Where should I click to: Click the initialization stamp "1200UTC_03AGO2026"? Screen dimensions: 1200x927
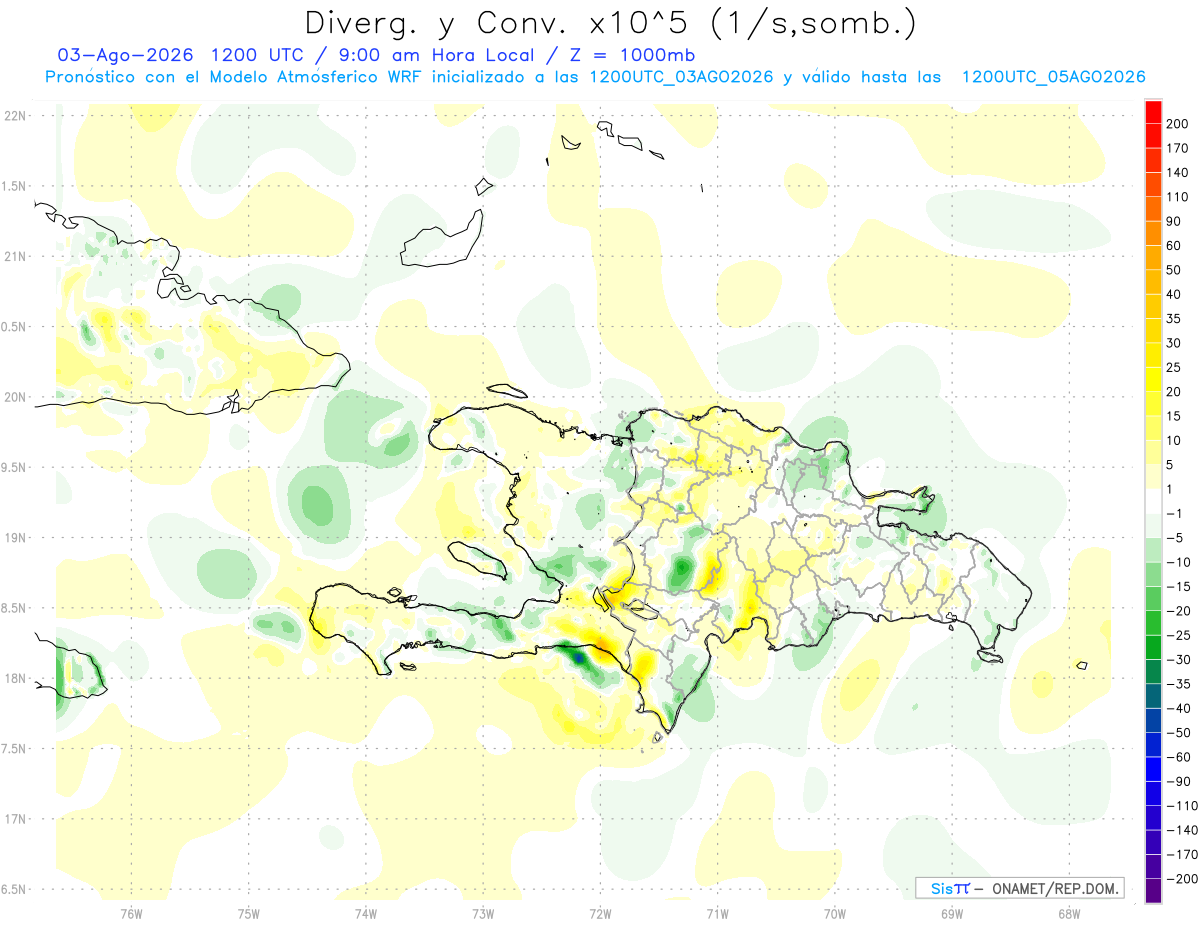pos(682,77)
